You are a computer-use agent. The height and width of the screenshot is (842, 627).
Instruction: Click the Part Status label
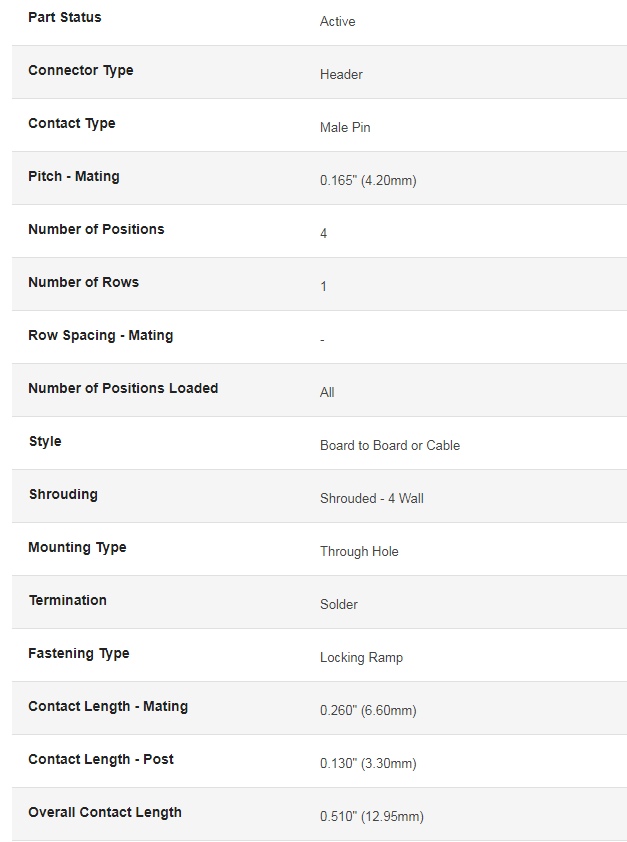[64, 17]
